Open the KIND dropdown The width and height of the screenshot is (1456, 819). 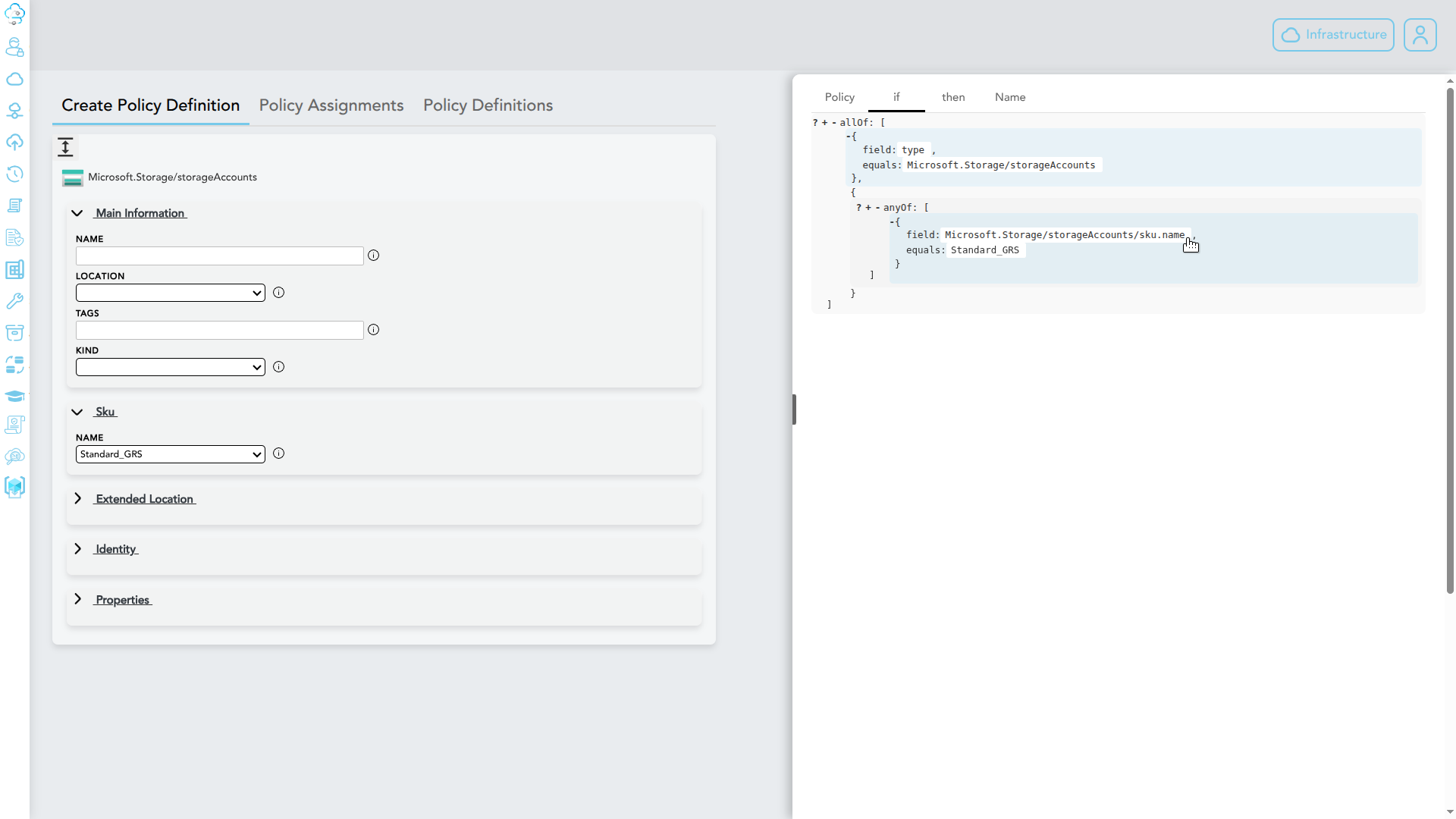[171, 367]
